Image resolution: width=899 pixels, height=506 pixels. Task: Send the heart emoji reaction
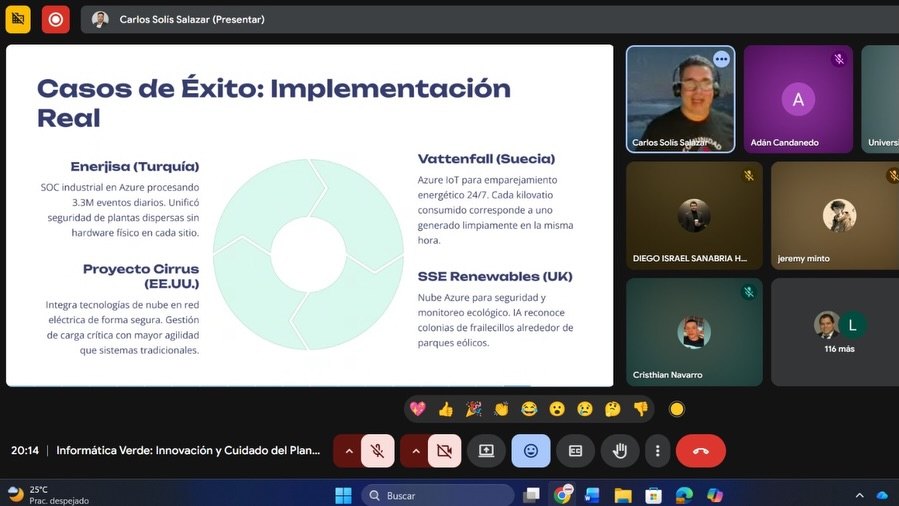point(418,409)
